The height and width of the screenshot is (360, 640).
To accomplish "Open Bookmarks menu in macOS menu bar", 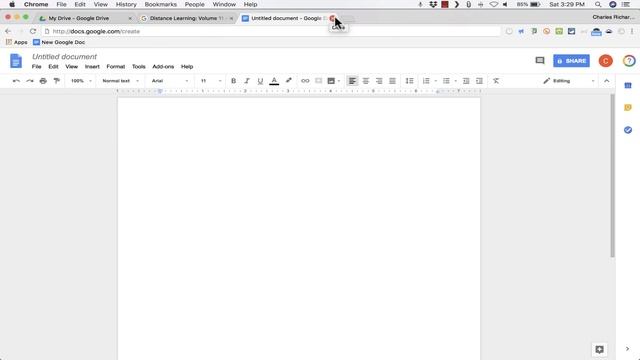I will pyautogui.click(x=160, y=4).
